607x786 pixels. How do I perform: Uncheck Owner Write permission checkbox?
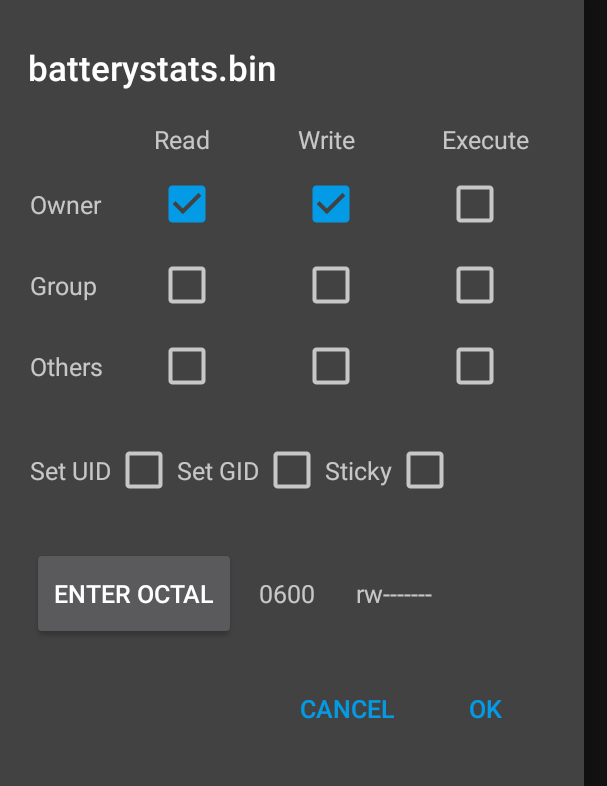pos(331,204)
